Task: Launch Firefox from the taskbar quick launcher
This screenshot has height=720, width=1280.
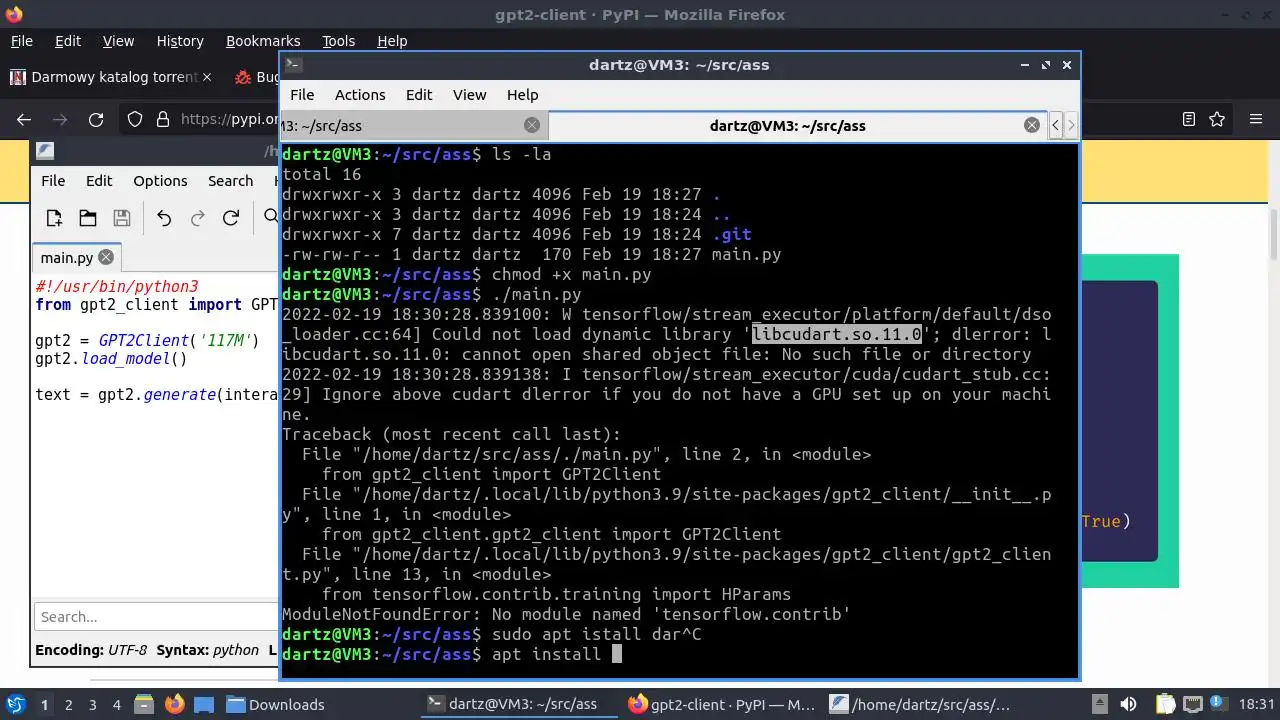Action: 174,704
